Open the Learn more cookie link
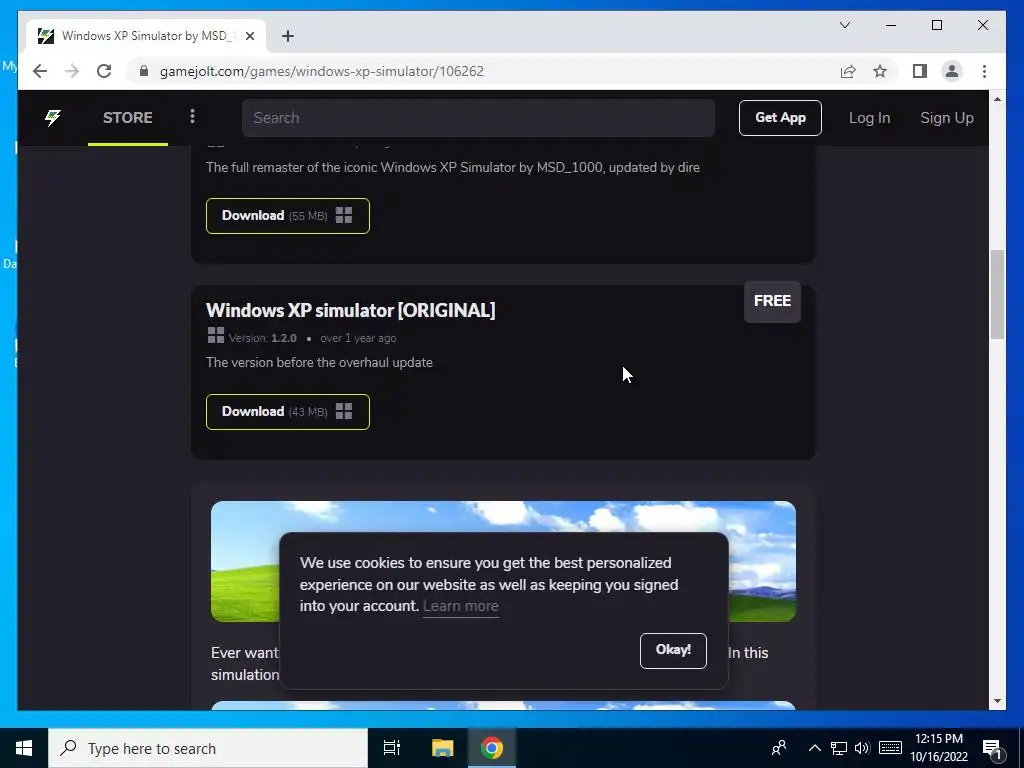Screen dimensions: 1024x768 pos(460,606)
